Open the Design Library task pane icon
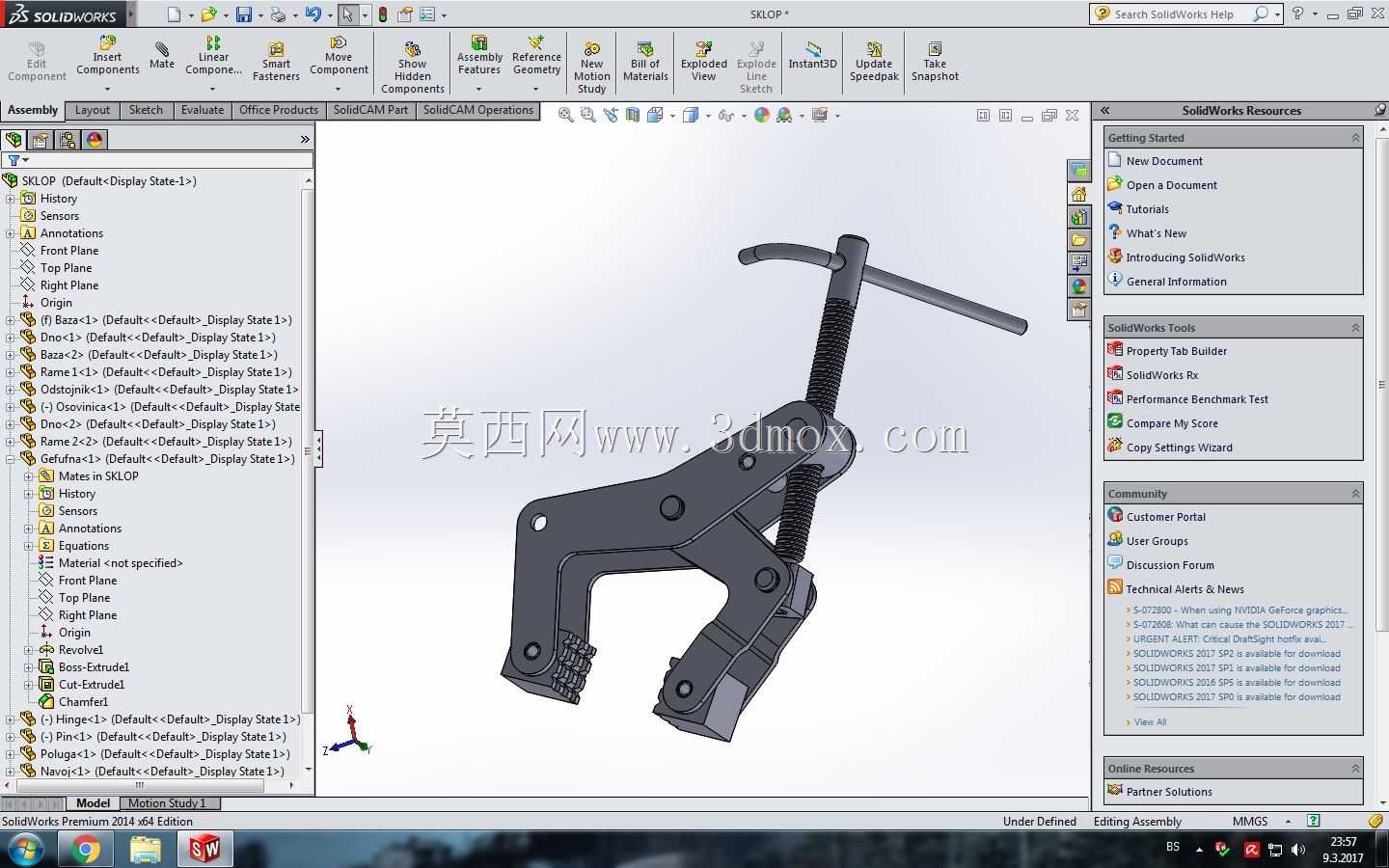Image resolution: width=1389 pixels, height=868 pixels. tap(1079, 216)
